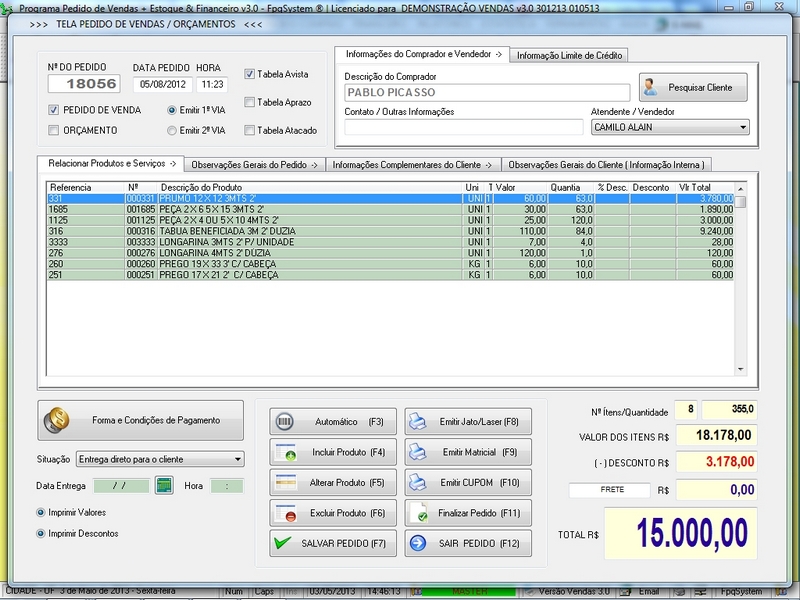Screen dimensions: 800x600
Task: Click the calendar icon next to Data Entrega
Action: coord(164,486)
